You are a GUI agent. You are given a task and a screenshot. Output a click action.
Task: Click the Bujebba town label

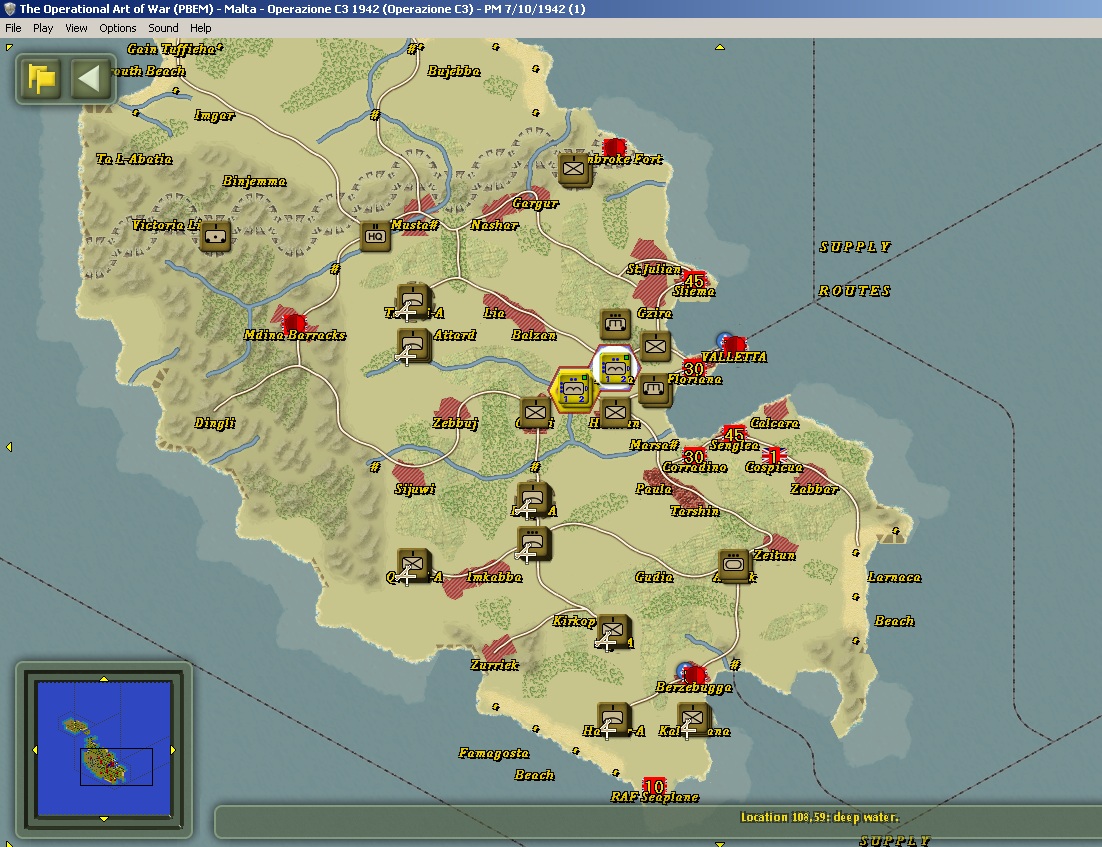point(454,71)
